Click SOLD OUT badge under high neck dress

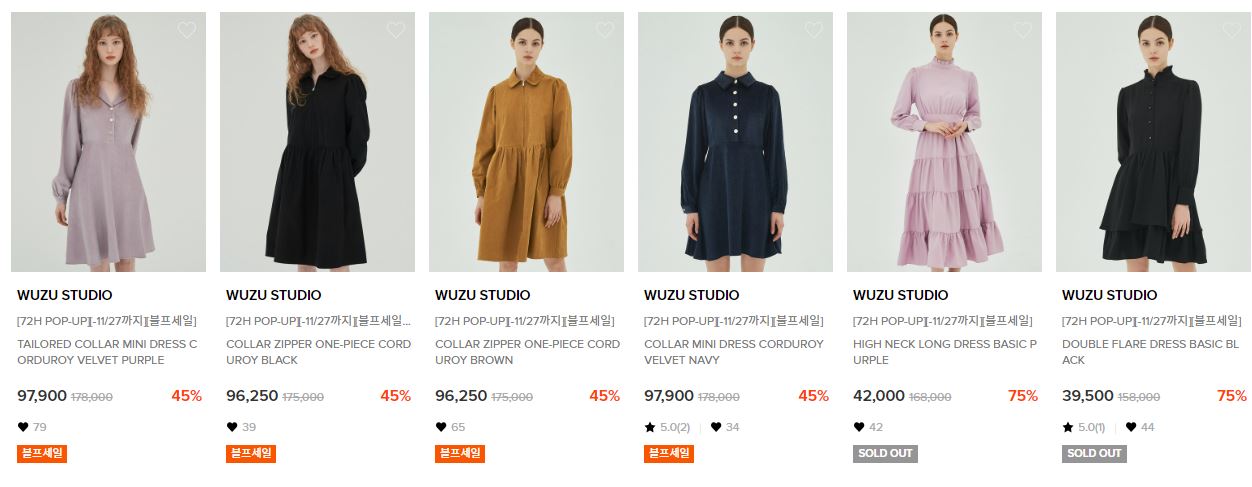coord(885,453)
